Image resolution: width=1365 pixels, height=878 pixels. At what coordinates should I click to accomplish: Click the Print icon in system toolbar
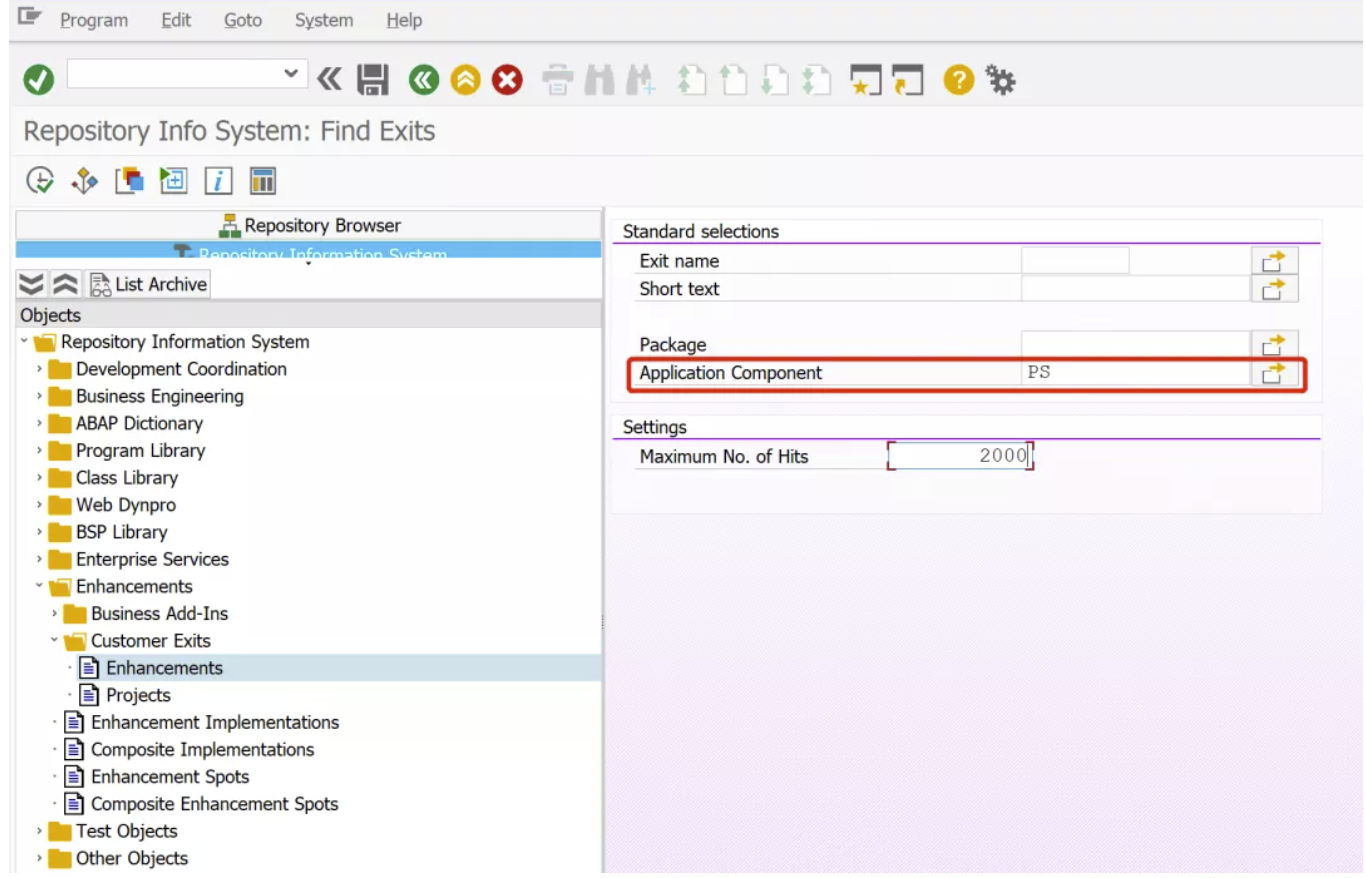tap(558, 80)
